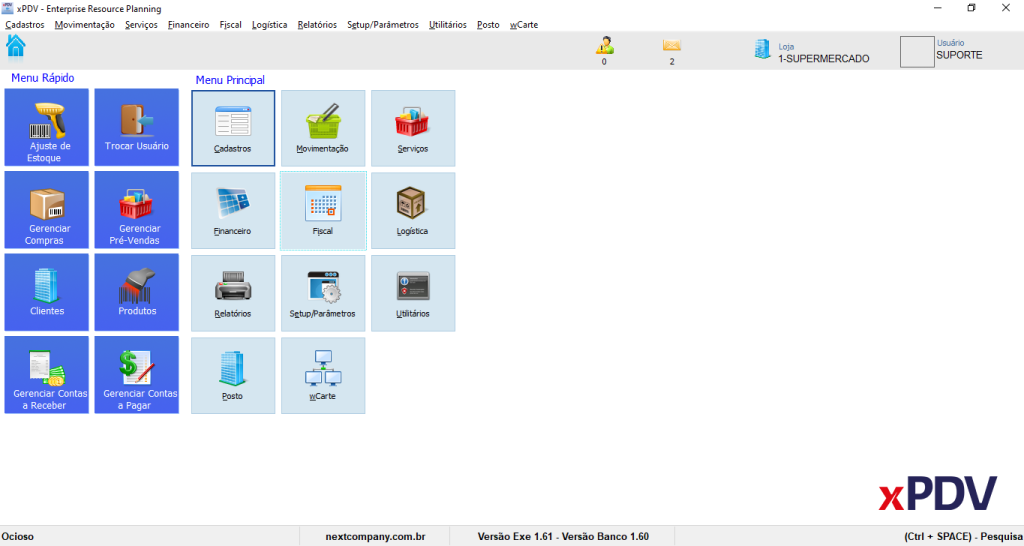Open the Posto menu in menu bar
This screenshot has height=546, width=1024.
pyautogui.click(x=488, y=25)
